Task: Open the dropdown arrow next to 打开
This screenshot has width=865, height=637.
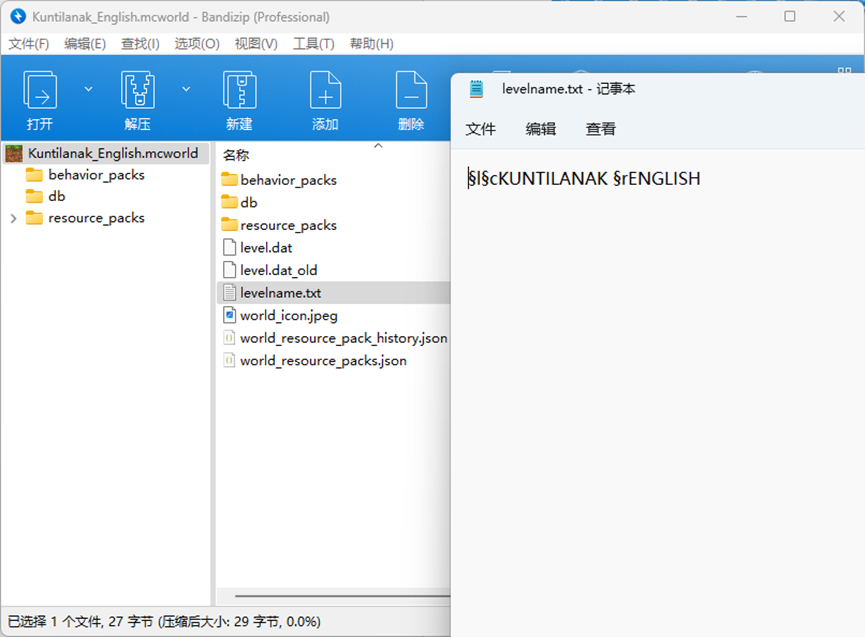Action: coord(88,89)
